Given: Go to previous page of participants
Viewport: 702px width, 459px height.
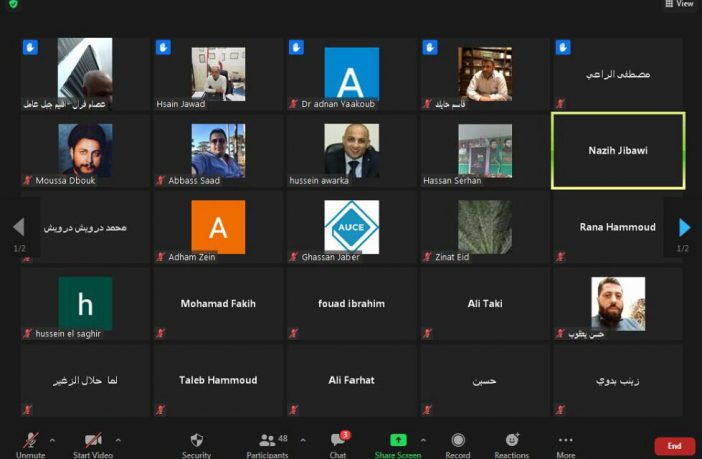Looking at the screenshot, I should [x=18, y=228].
